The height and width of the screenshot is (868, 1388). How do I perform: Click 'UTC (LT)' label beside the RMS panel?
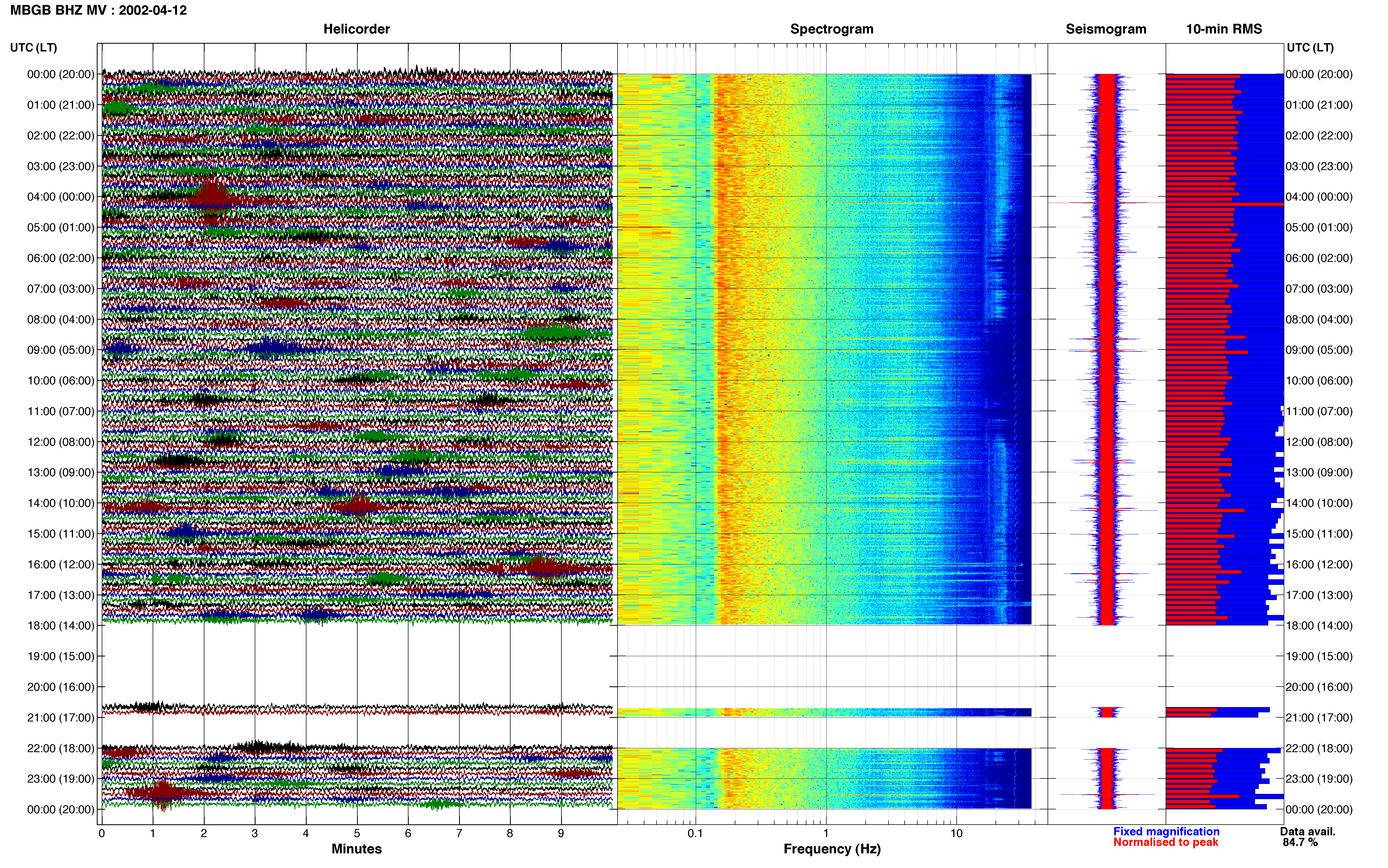coord(1310,48)
